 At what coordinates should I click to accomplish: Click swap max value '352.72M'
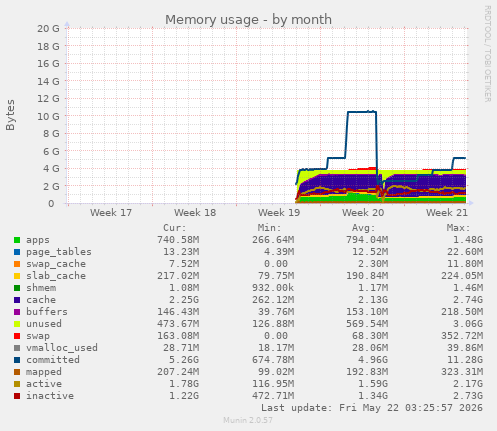(462, 336)
